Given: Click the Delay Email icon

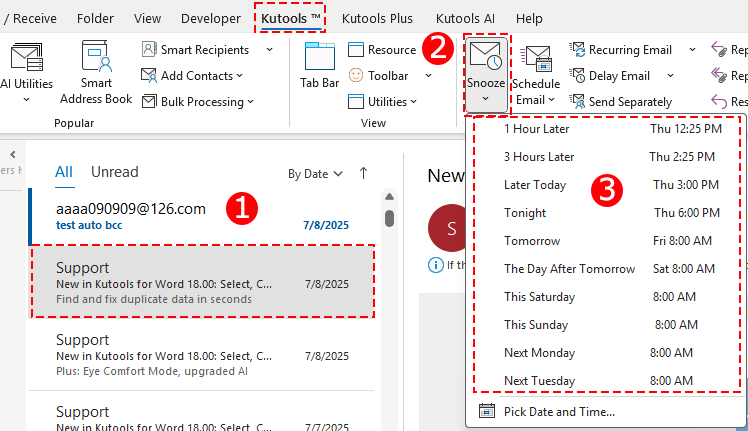Looking at the screenshot, I should (x=577, y=75).
